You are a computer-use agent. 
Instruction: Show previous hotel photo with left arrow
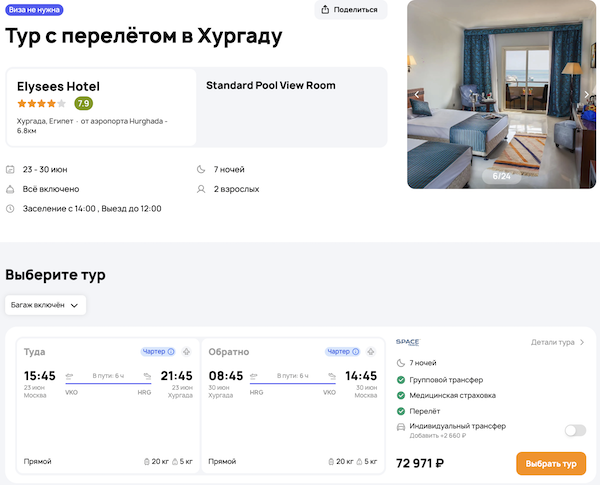pyautogui.click(x=418, y=95)
